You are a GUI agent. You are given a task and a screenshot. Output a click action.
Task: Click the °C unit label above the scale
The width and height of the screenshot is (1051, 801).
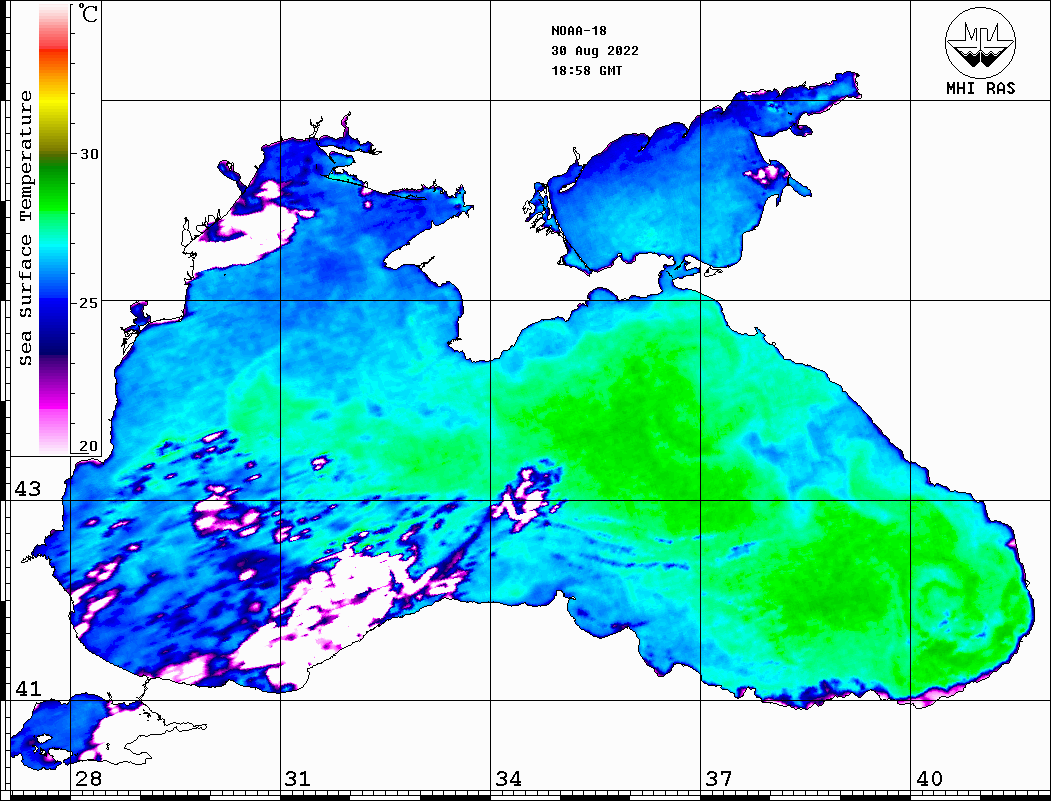[x=88, y=13]
